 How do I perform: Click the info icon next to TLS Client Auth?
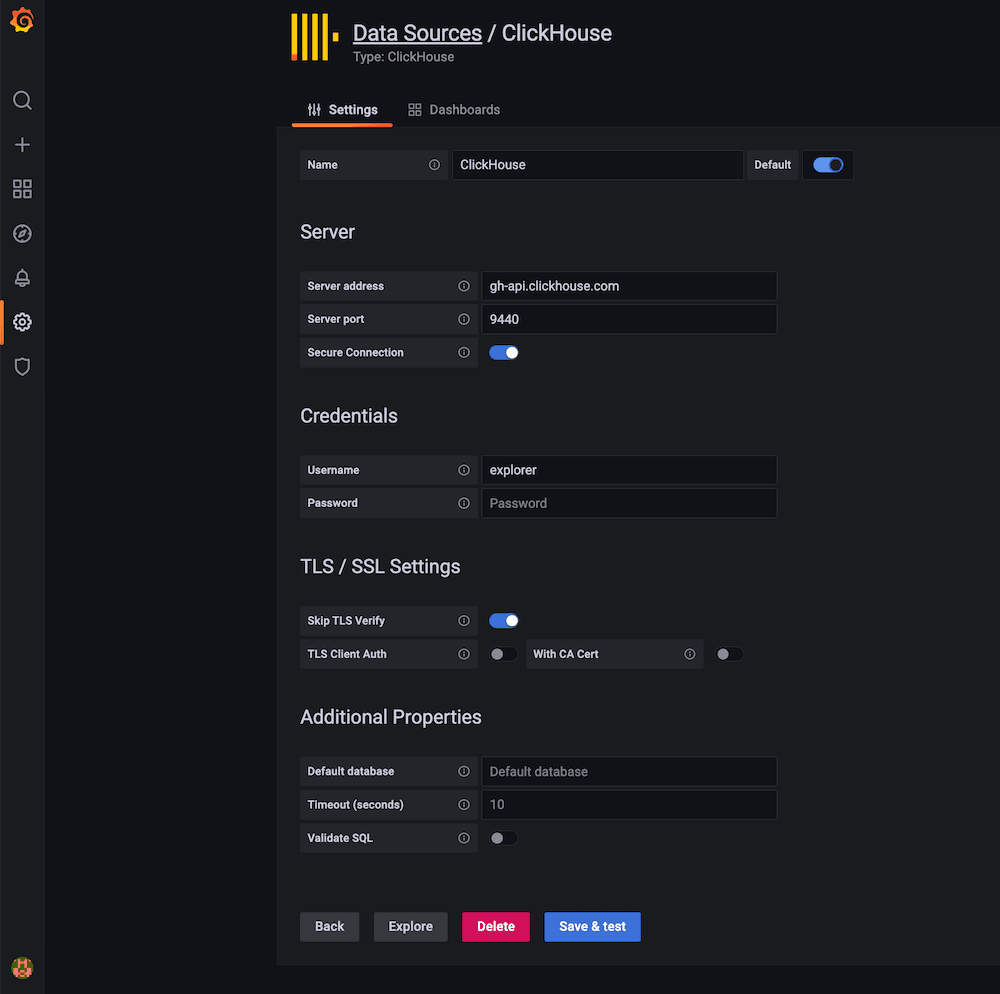tap(464, 654)
